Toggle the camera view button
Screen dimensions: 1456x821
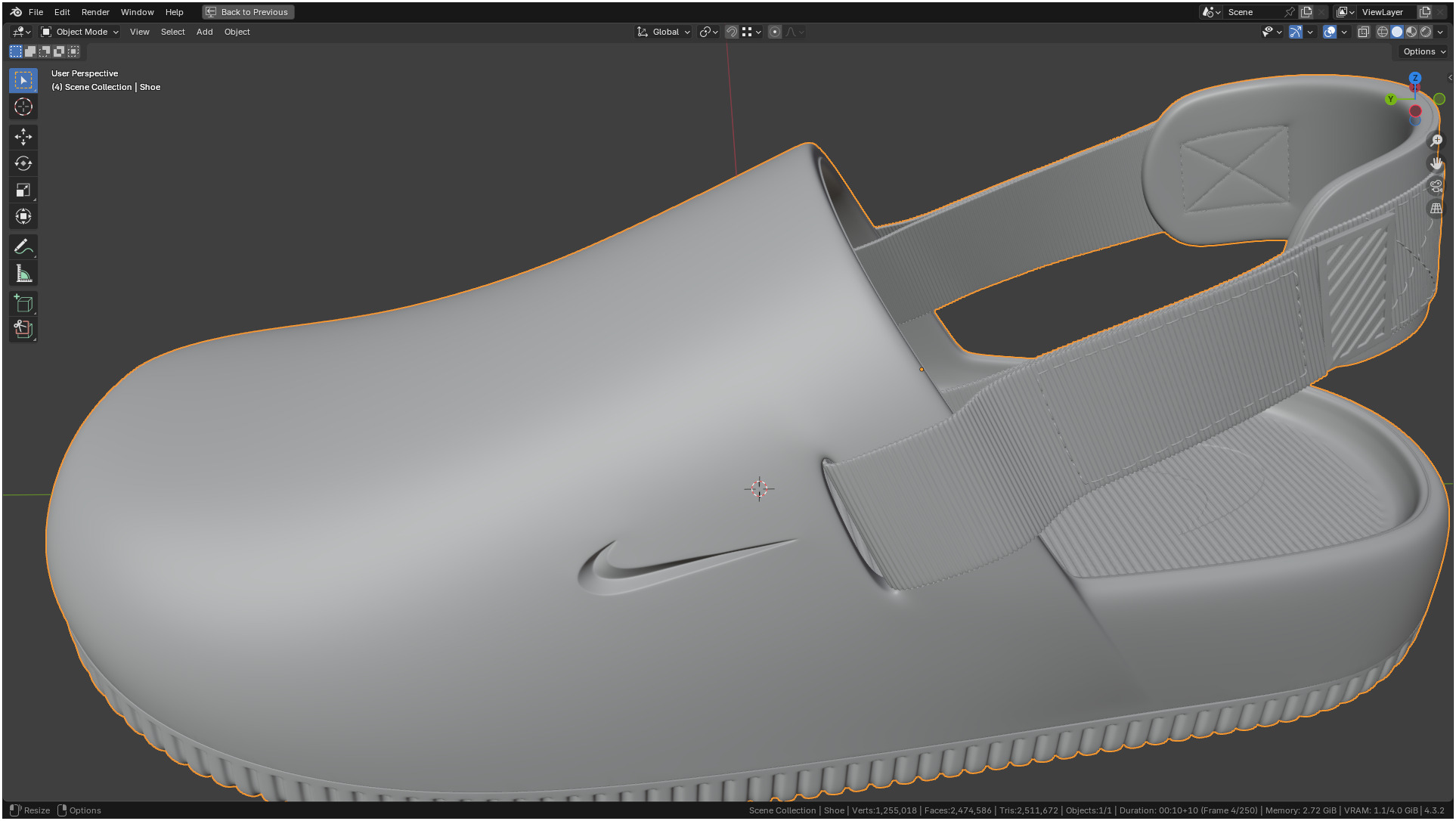click(1436, 186)
